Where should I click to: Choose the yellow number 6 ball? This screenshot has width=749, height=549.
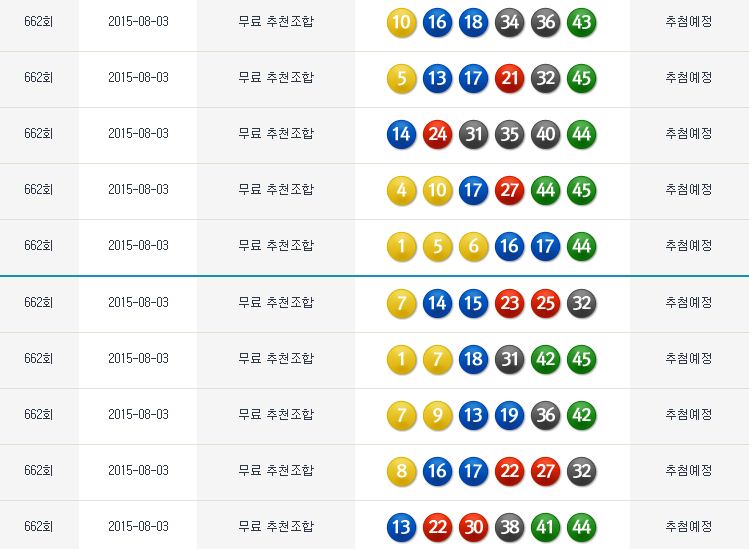(473, 246)
